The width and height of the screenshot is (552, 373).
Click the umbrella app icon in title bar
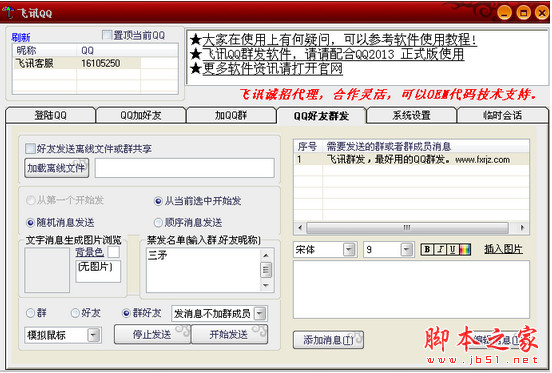(8, 13)
